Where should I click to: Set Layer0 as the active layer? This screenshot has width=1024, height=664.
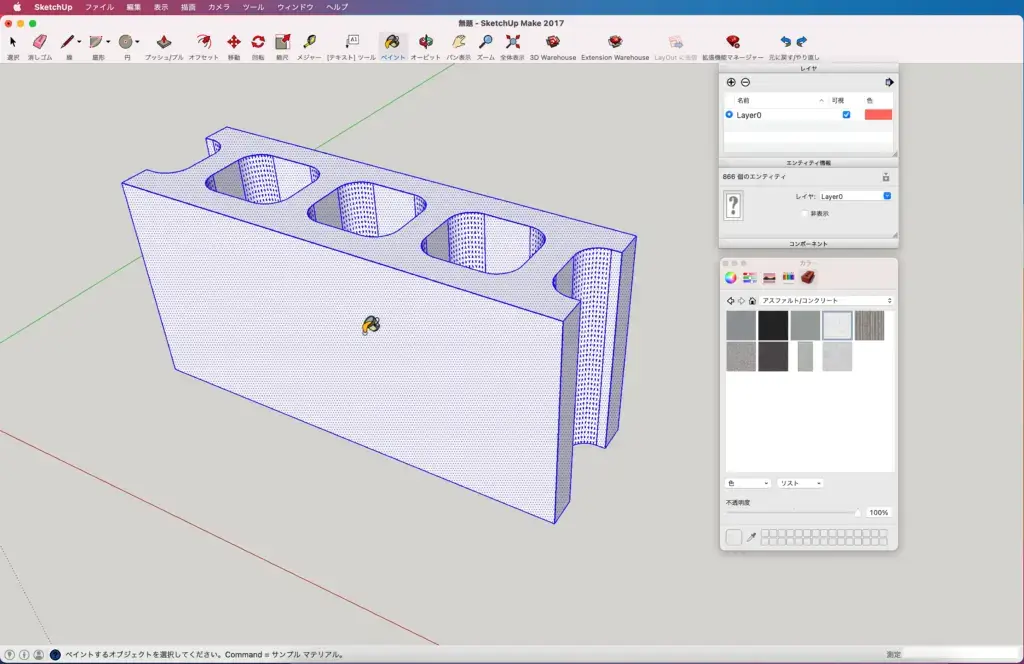coord(729,115)
